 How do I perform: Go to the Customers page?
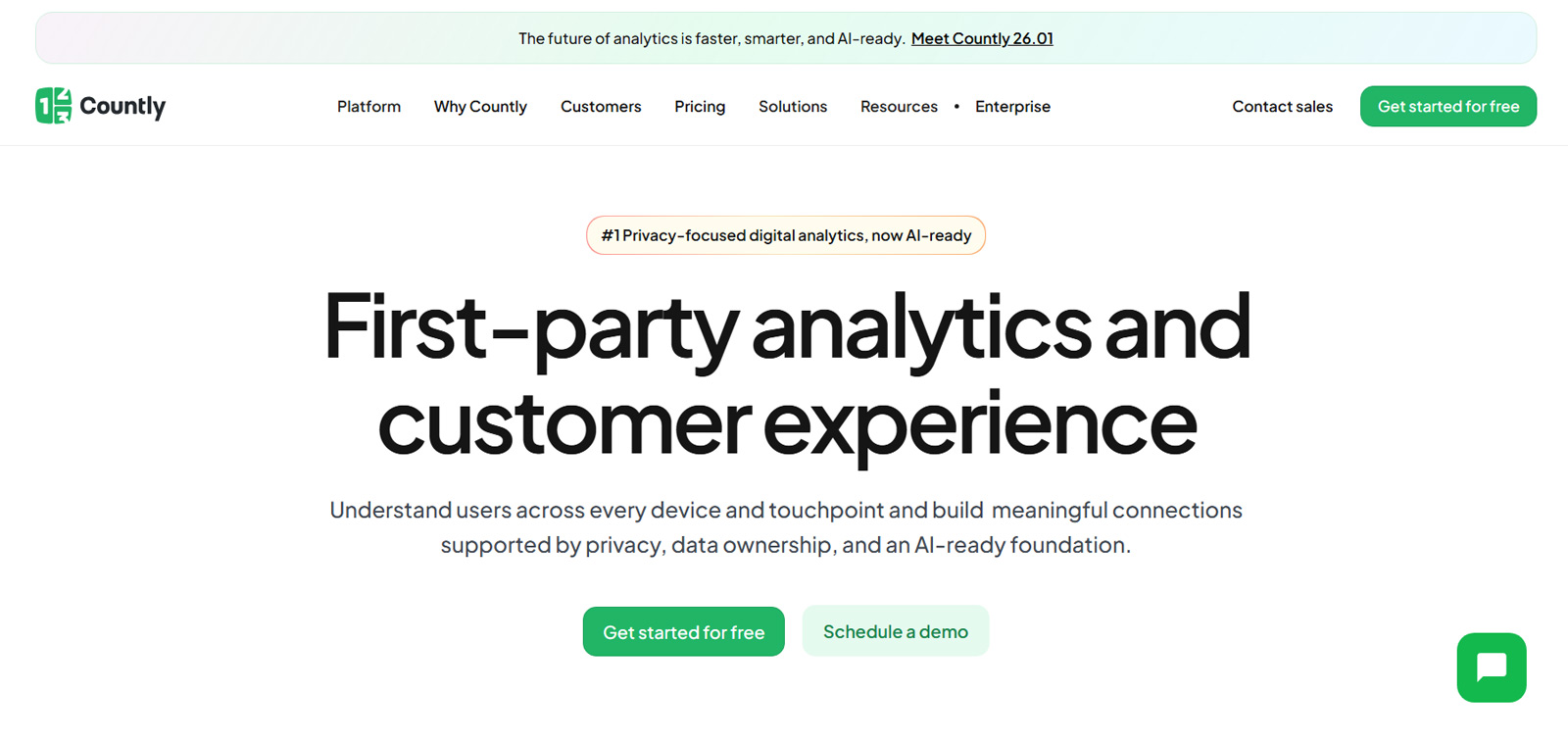point(601,106)
